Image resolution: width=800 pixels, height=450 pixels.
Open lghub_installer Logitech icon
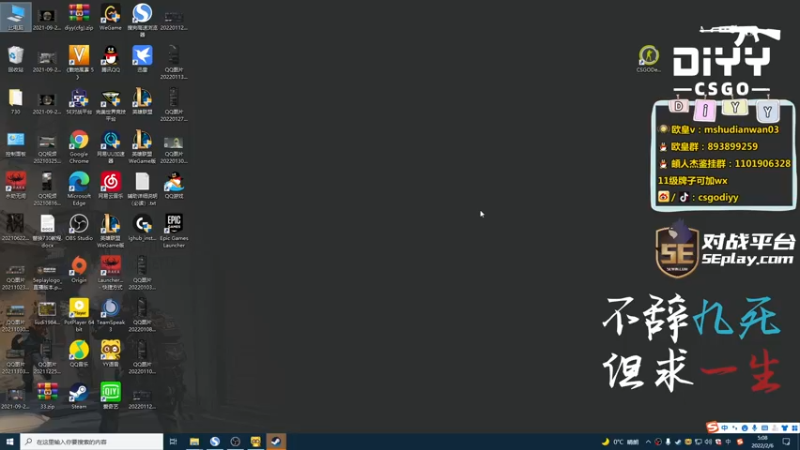142,228
